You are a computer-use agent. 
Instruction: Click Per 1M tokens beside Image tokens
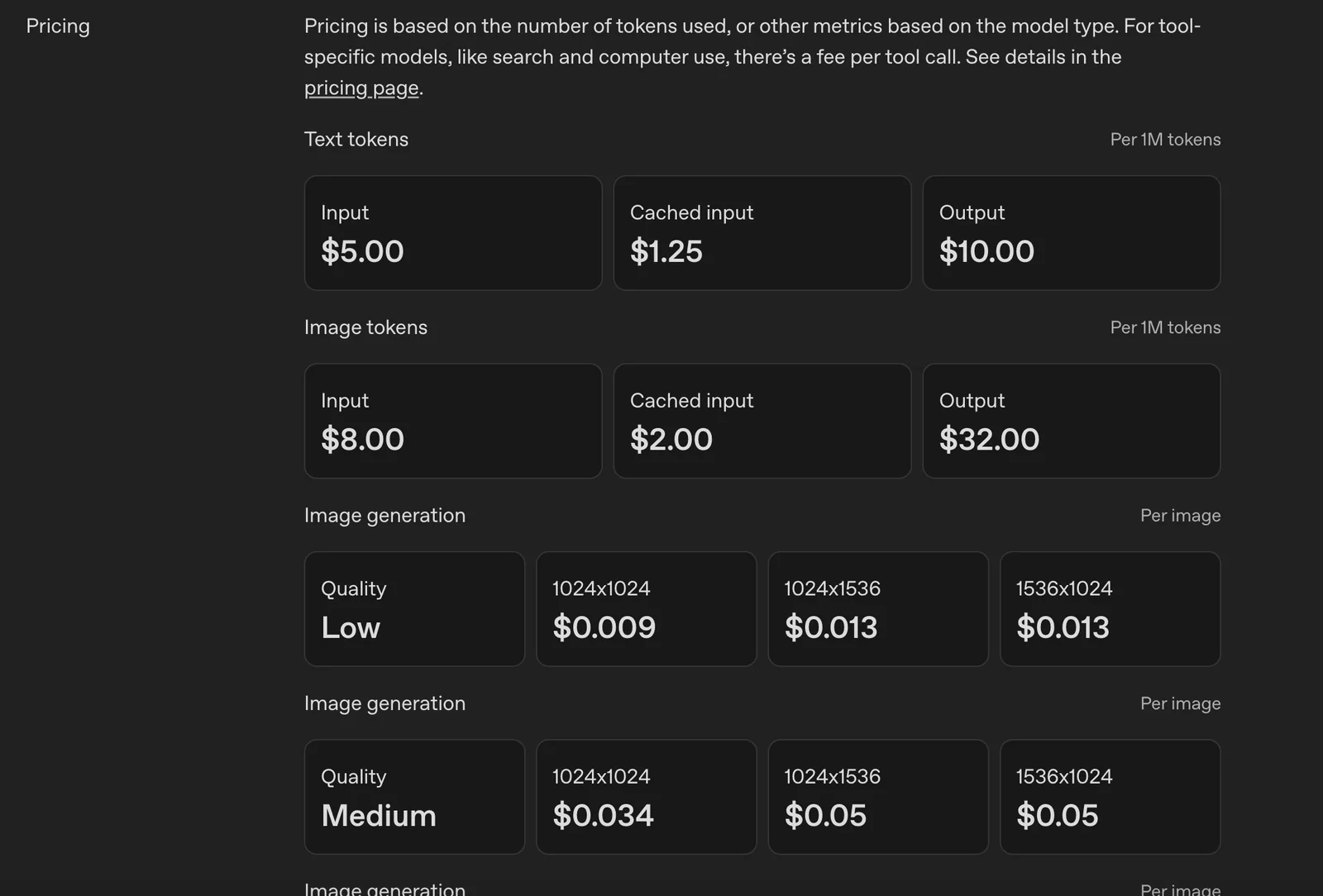pos(1165,327)
